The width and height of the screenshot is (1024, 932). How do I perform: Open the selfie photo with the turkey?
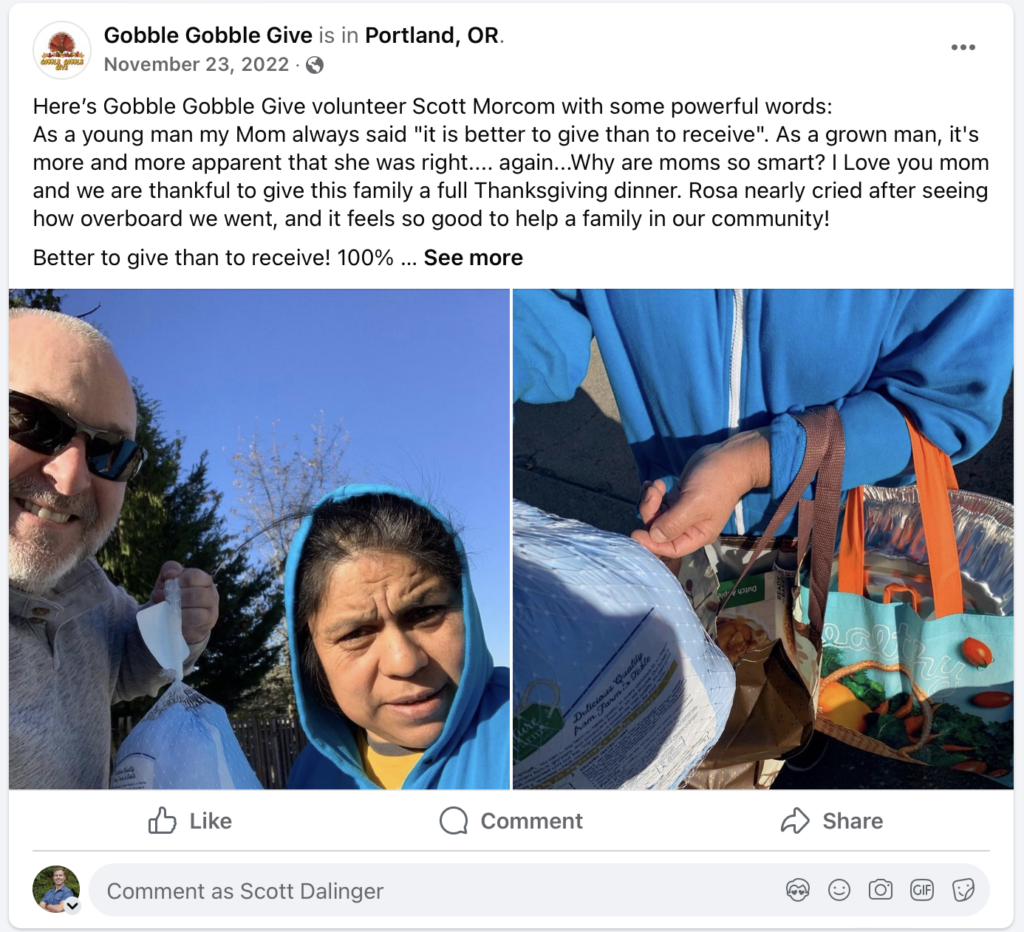pos(259,539)
